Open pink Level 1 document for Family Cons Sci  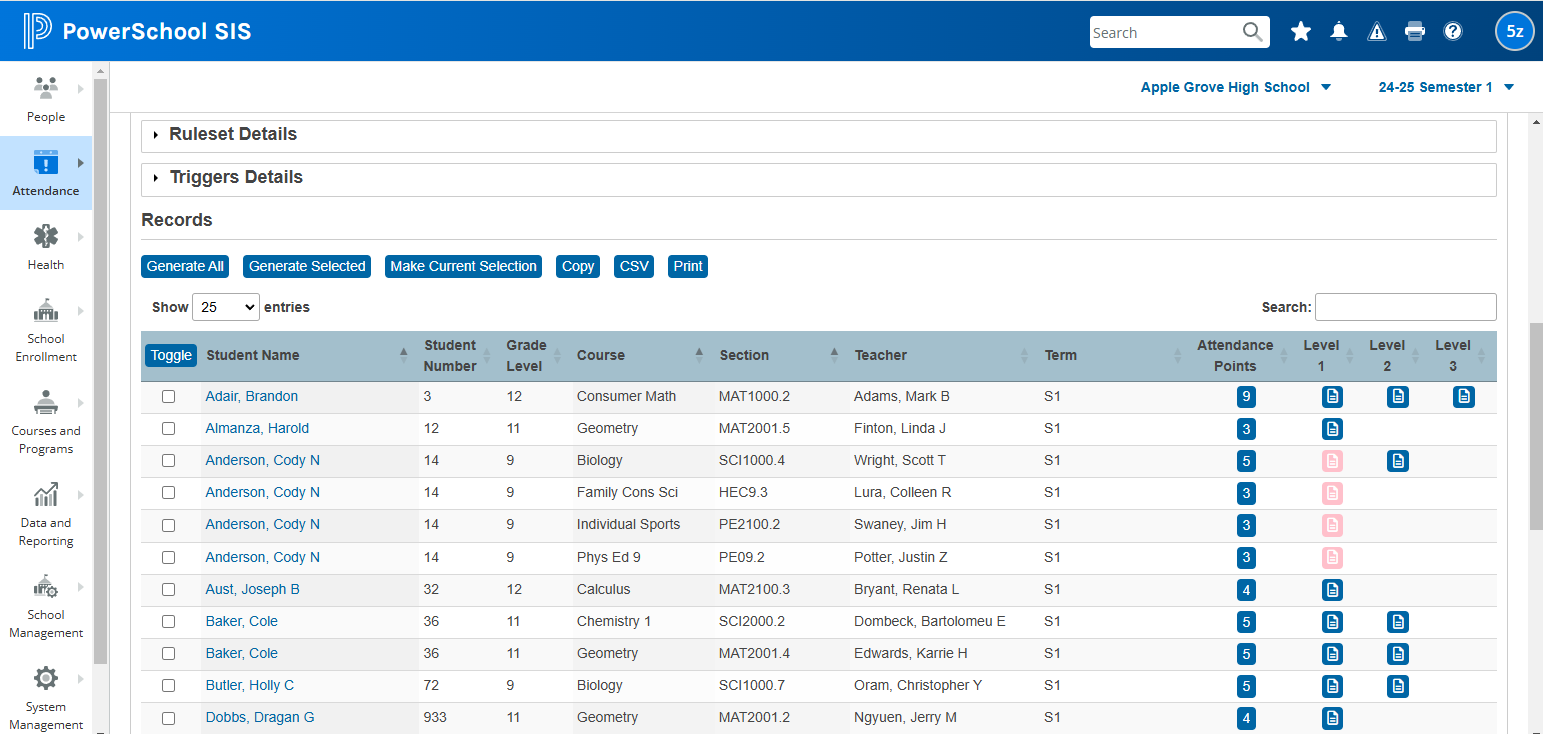tap(1332, 493)
